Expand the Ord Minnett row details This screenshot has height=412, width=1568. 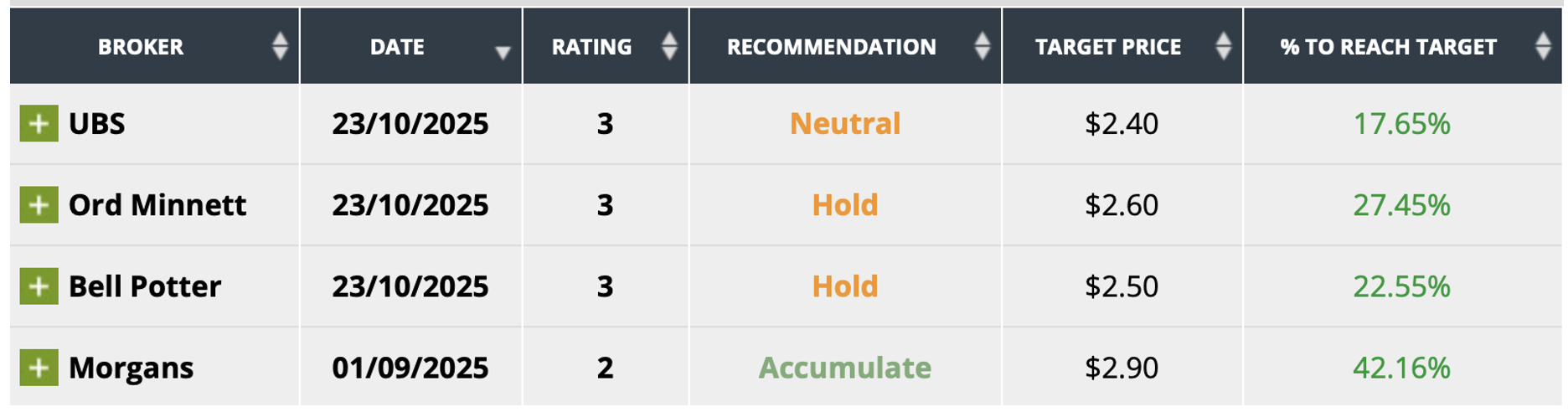point(39,205)
